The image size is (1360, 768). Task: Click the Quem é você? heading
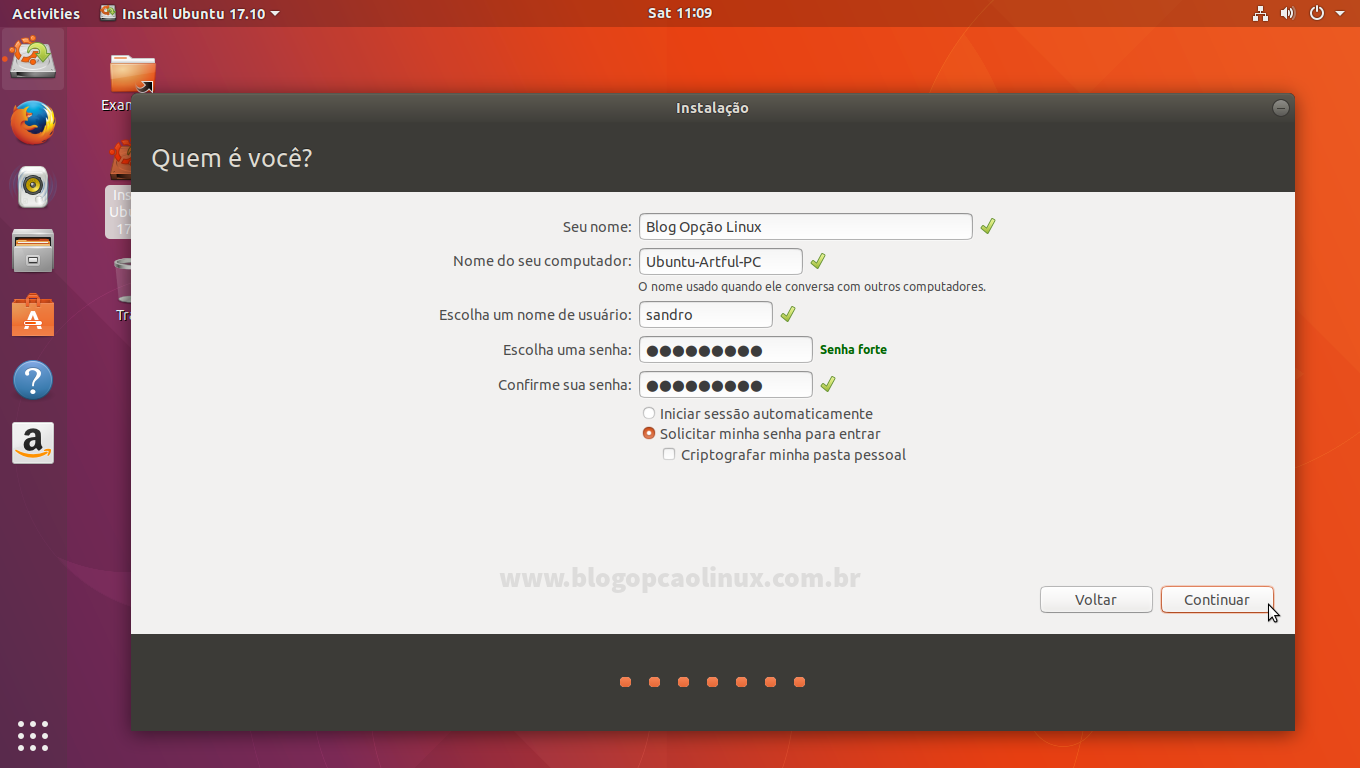[x=232, y=158]
